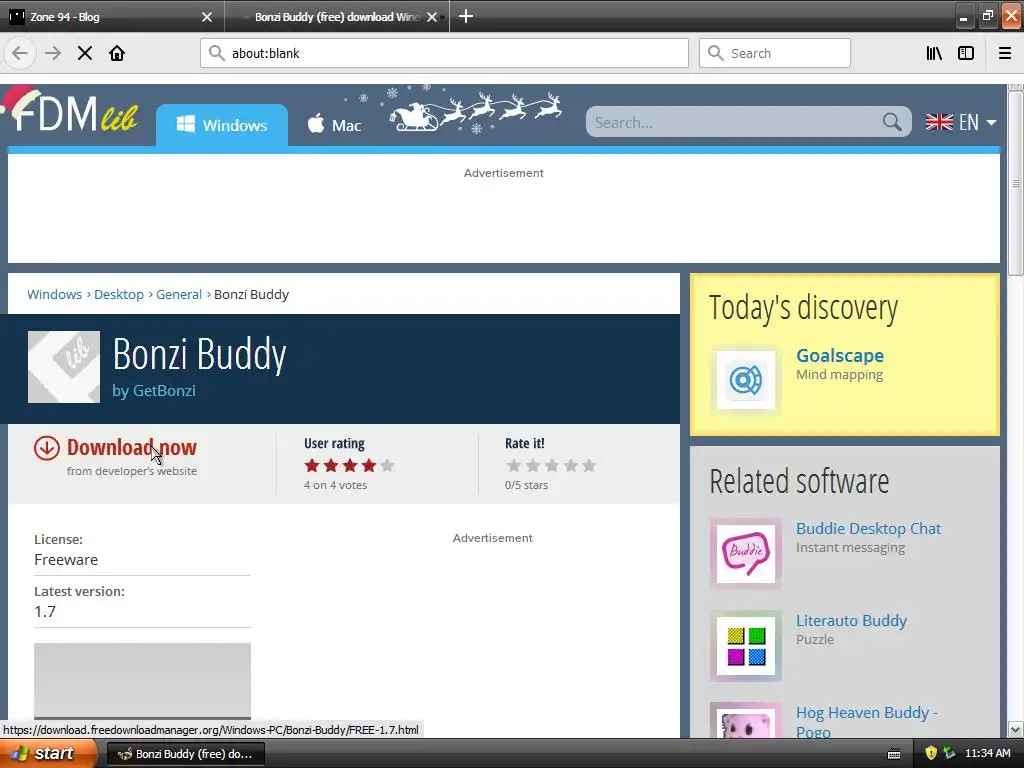The image size is (1024, 768).
Task: Select the Windows platform tab
Action: point(222,125)
